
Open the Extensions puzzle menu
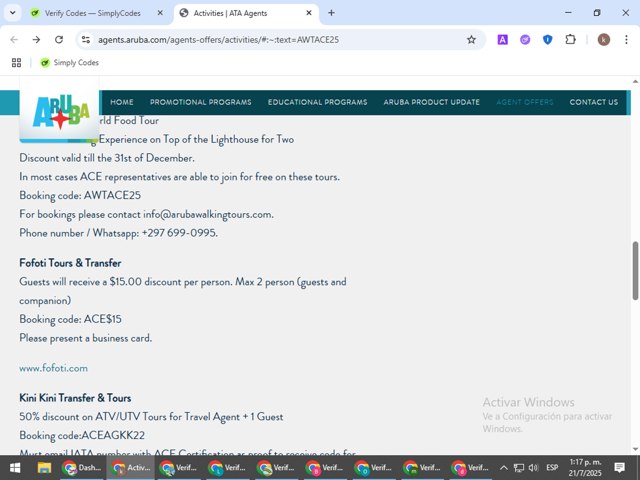click(570, 40)
